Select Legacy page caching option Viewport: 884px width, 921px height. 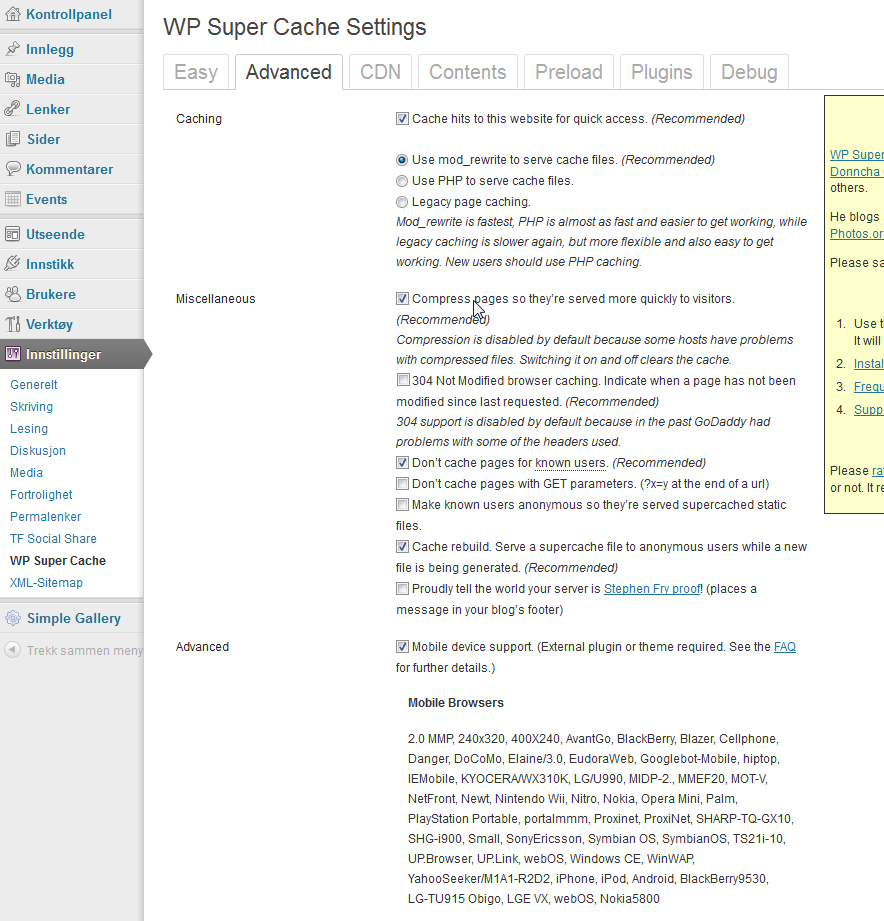(402, 202)
